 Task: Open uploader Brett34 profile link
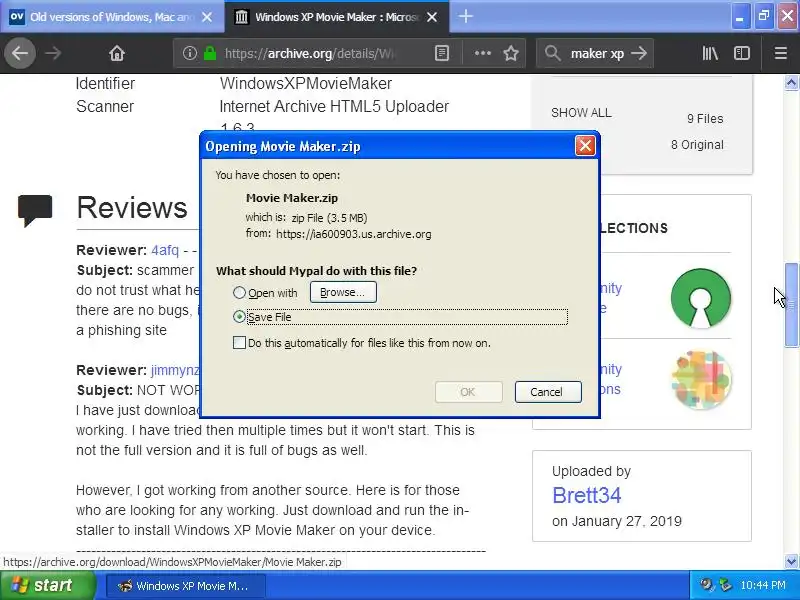pyautogui.click(x=587, y=495)
